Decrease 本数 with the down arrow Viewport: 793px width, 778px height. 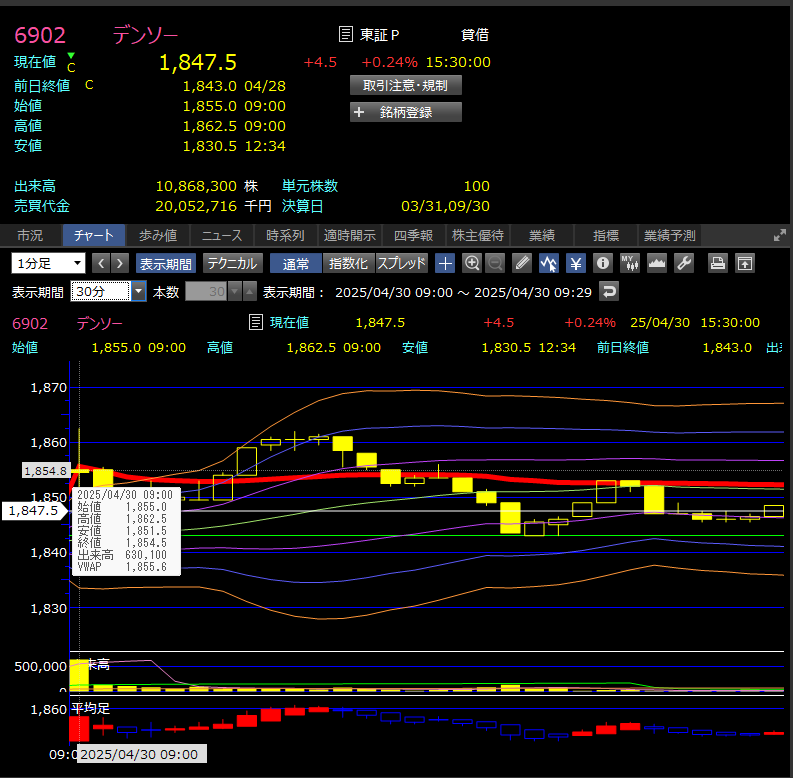point(235,292)
